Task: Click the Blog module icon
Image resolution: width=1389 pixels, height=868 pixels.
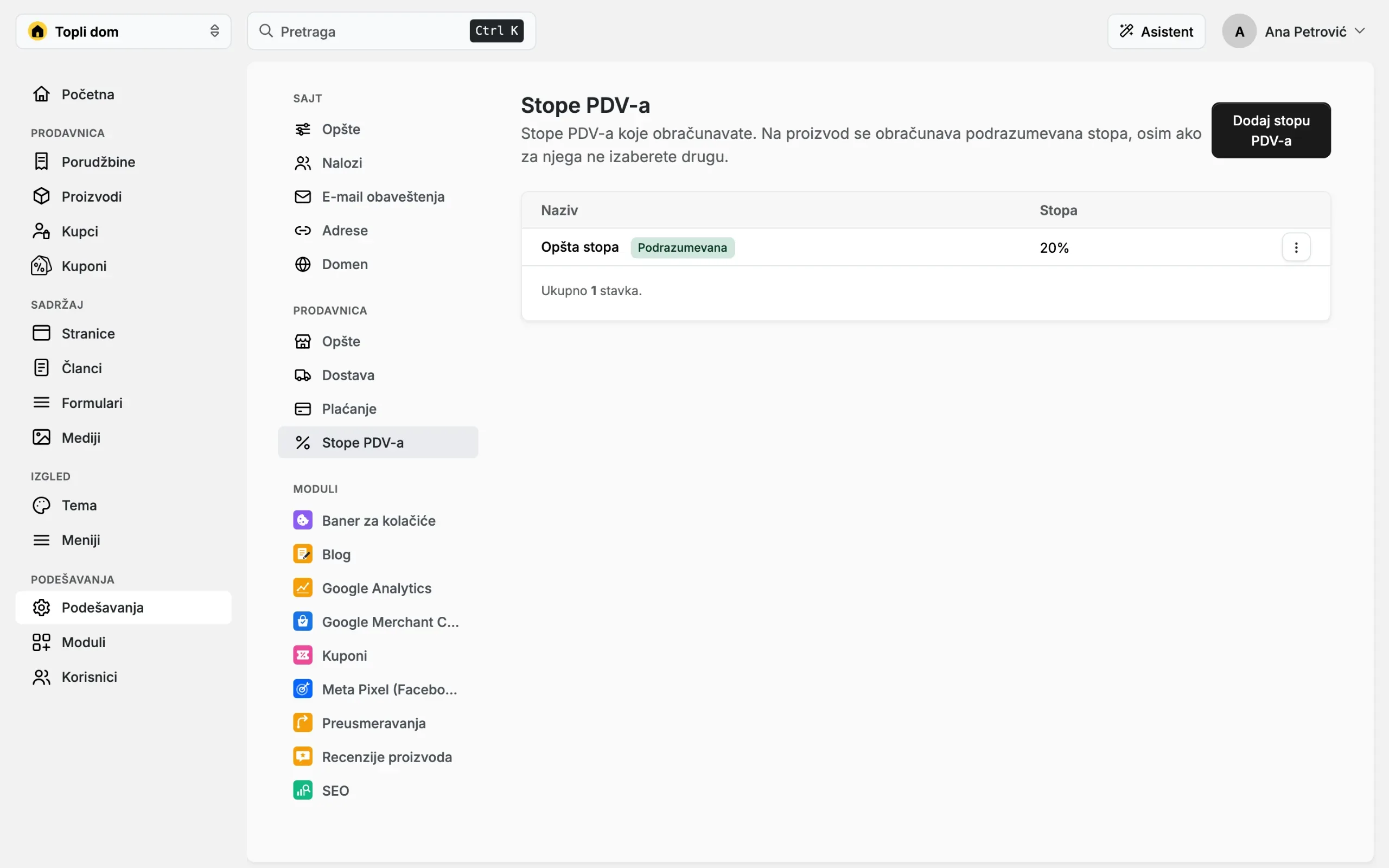Action: coord(302,554)
